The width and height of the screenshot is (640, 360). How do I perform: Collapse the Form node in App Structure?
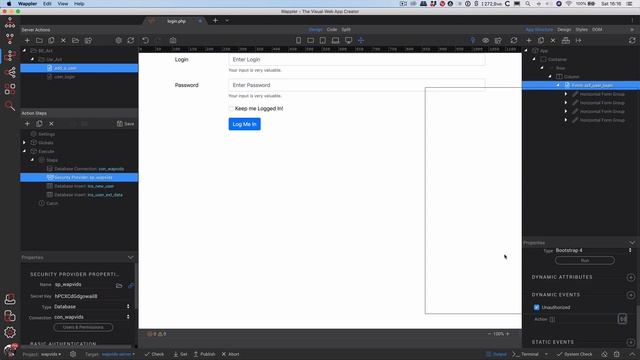(558, 85)
